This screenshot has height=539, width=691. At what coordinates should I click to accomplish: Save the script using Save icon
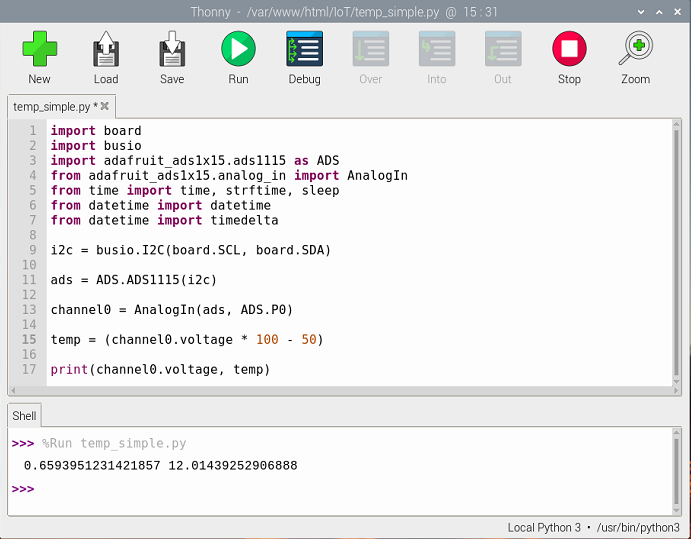(x=172, y=58)
